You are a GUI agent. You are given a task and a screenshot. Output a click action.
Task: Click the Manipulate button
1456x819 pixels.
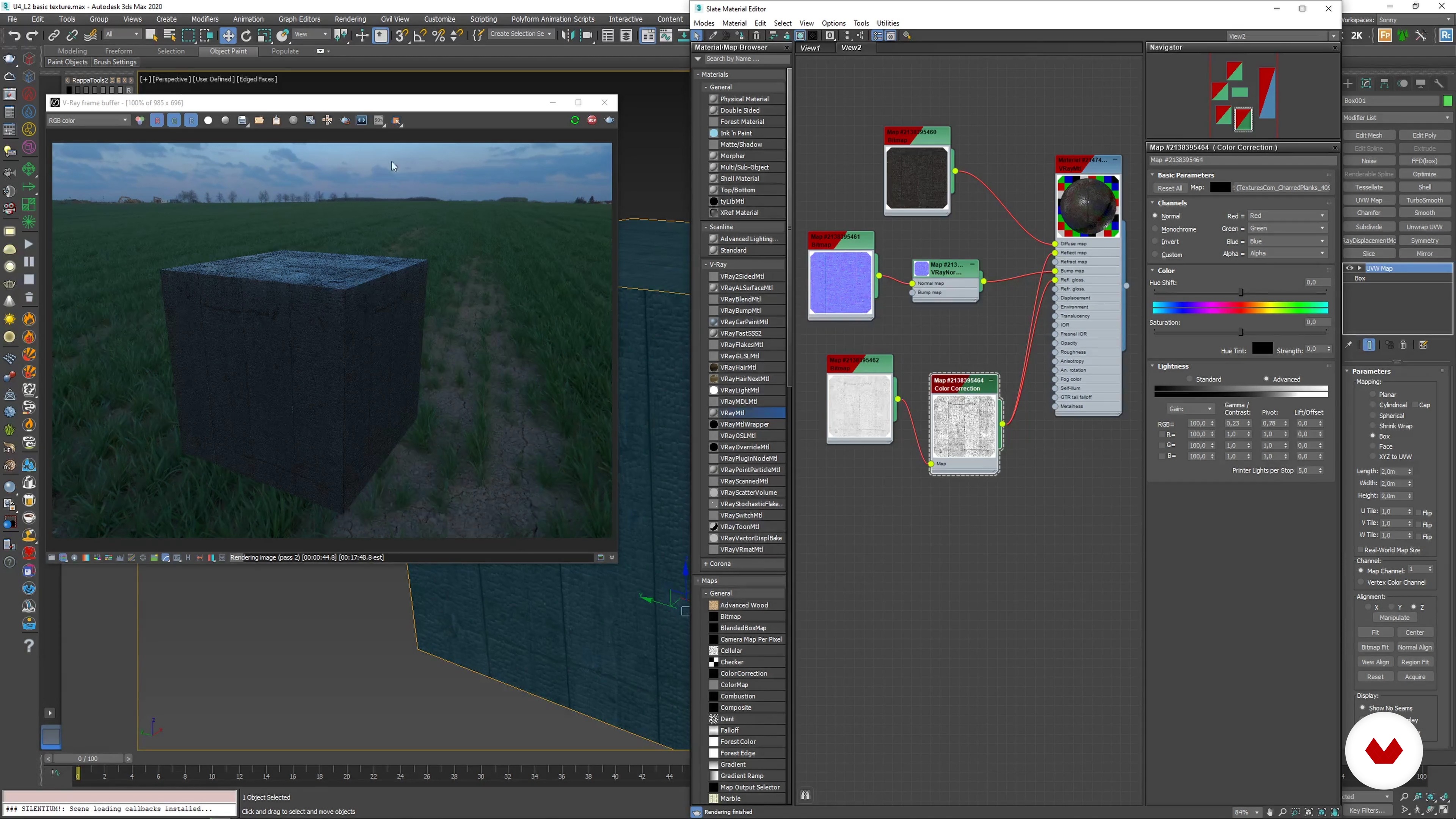coord(1395,618)
